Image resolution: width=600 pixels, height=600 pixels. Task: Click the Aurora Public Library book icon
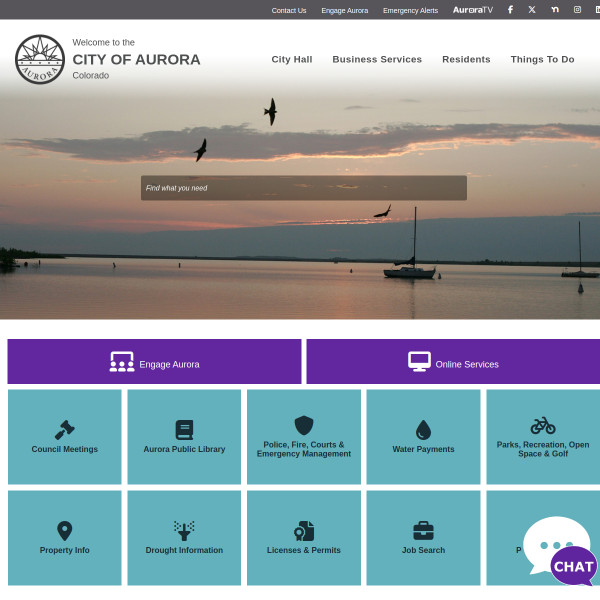click(184, 430)
